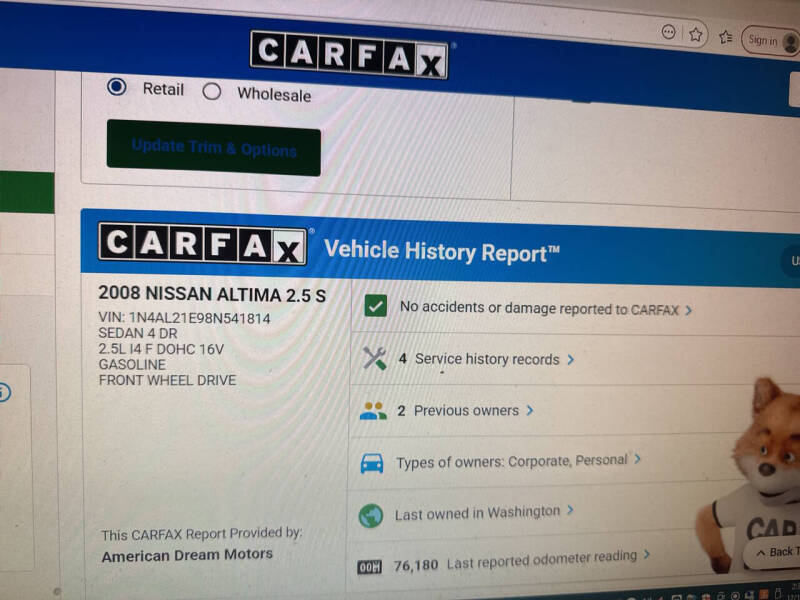
Task: Click the previous owners people icon
Action: [371, 409]
